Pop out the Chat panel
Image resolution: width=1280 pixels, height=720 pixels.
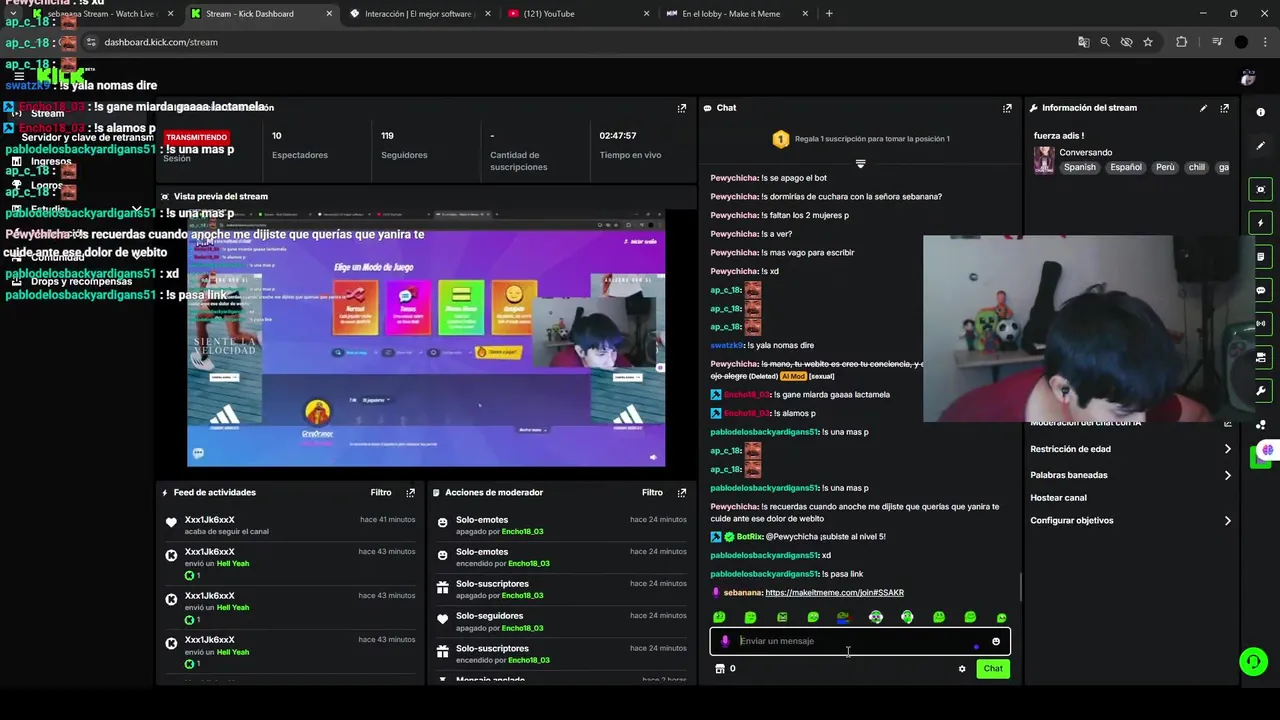coord(1007,108)
